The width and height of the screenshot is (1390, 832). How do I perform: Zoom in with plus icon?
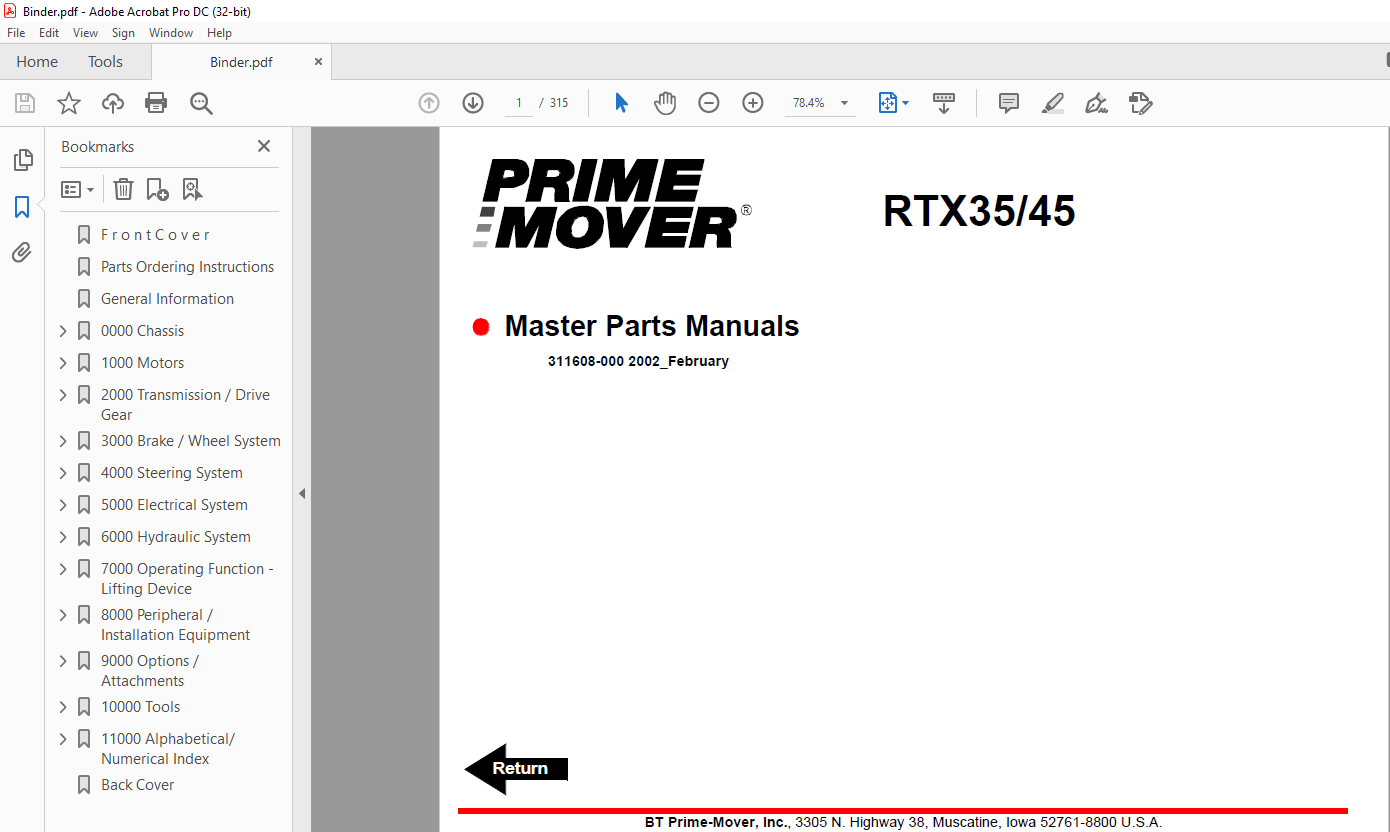(x=753, y=103)
